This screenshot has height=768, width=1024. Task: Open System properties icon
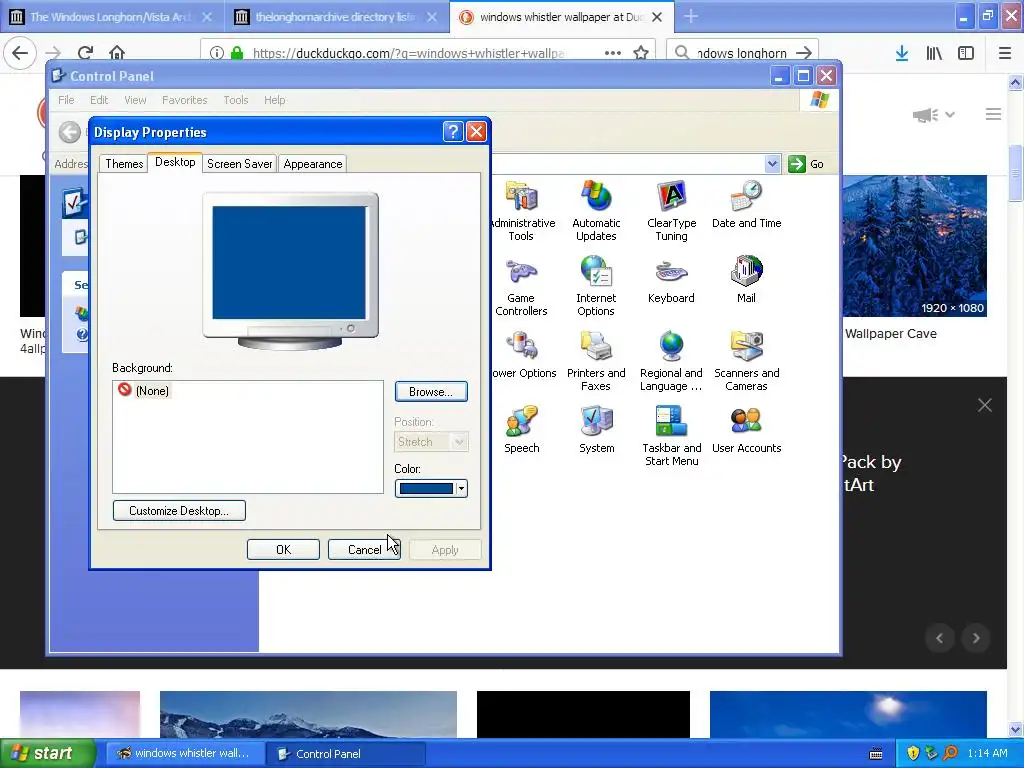tap(596, 430)
